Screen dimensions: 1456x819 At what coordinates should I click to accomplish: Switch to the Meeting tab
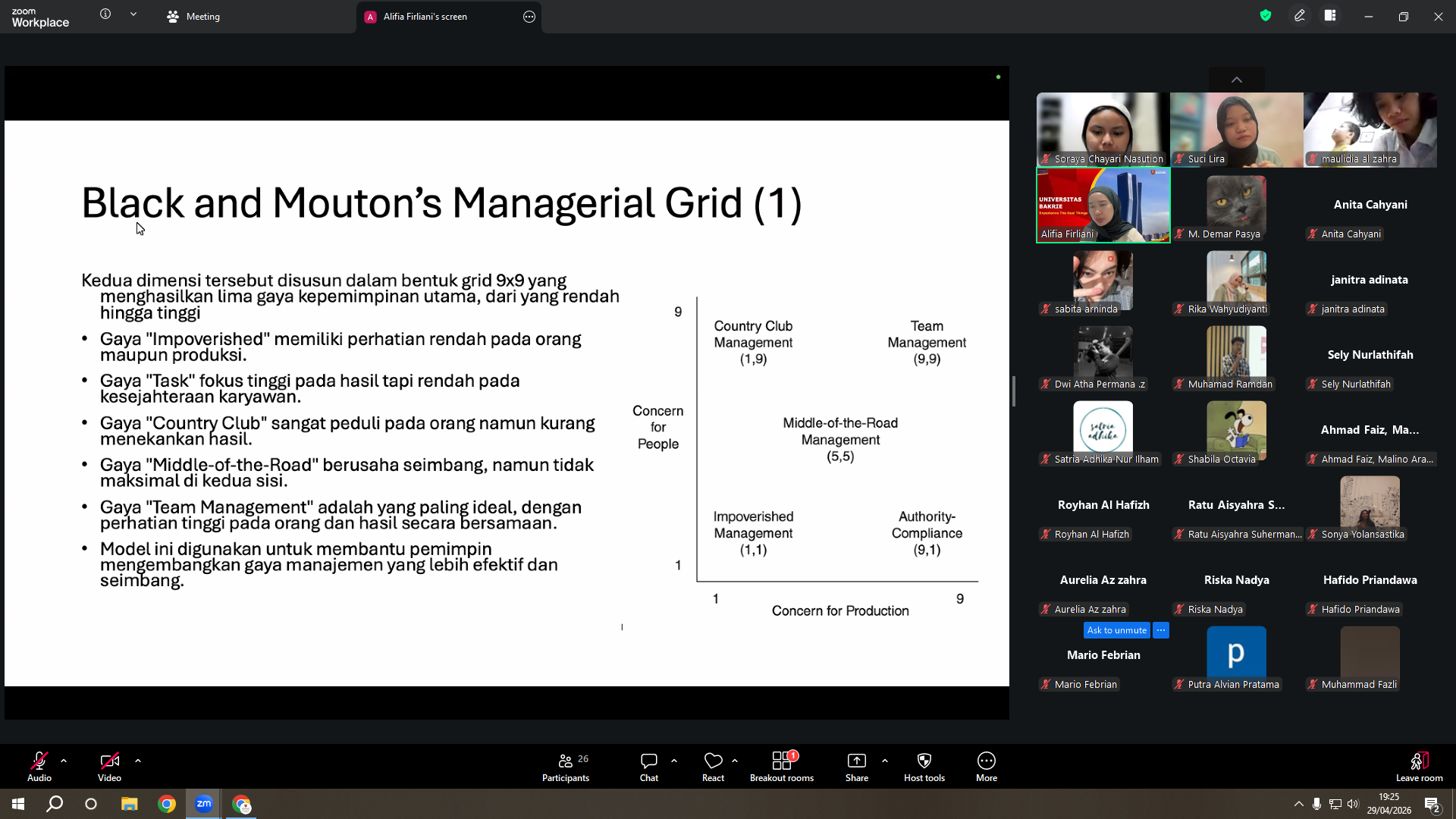[193, 17]
